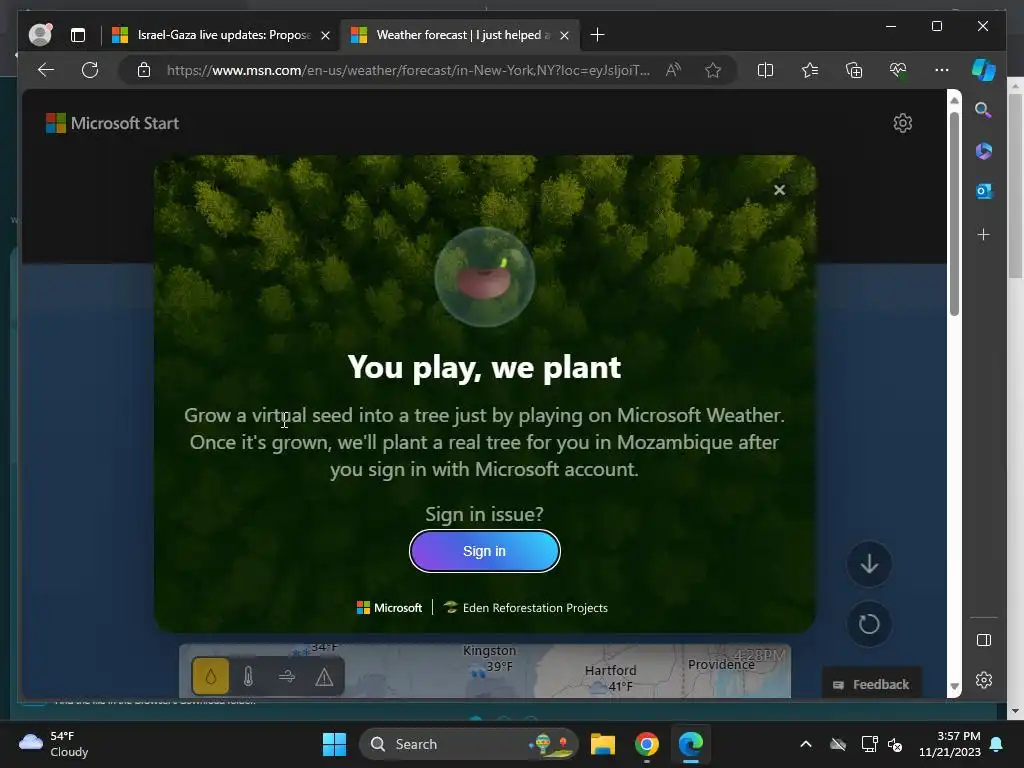This screenshot has height=768, width=1024.
Task: Select the severe weather alerts layer
Action: [325, 676]
